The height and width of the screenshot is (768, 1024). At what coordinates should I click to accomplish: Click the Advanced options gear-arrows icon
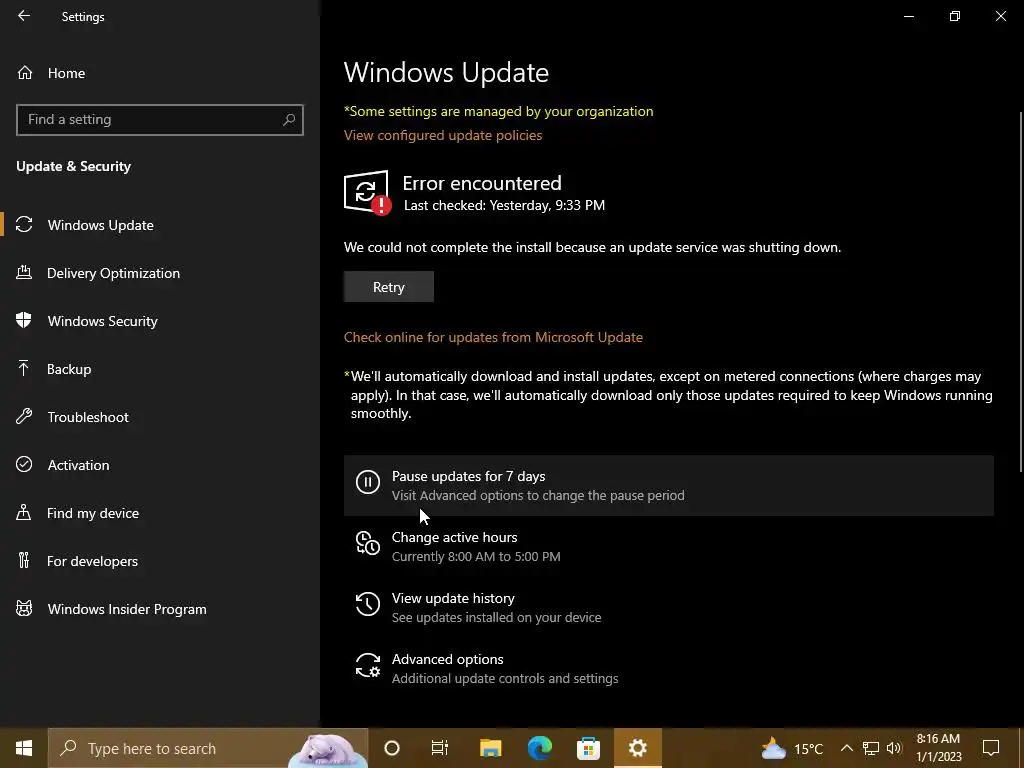[x=368, y=665]
